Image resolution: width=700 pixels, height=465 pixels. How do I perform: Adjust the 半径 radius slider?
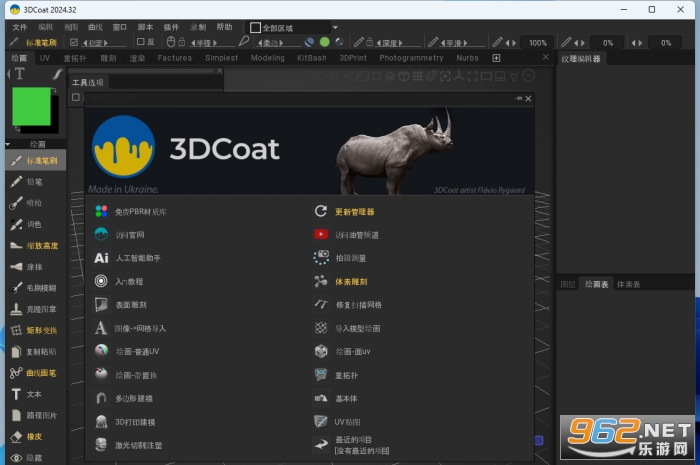point(212,43)
